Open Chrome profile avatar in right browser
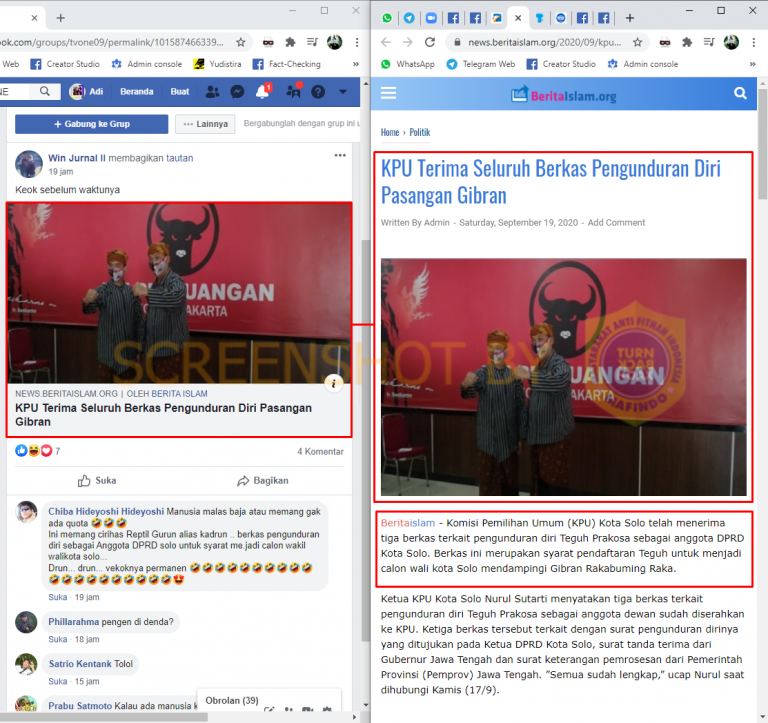Screen dimensions: 768x723 click(731, 42)
